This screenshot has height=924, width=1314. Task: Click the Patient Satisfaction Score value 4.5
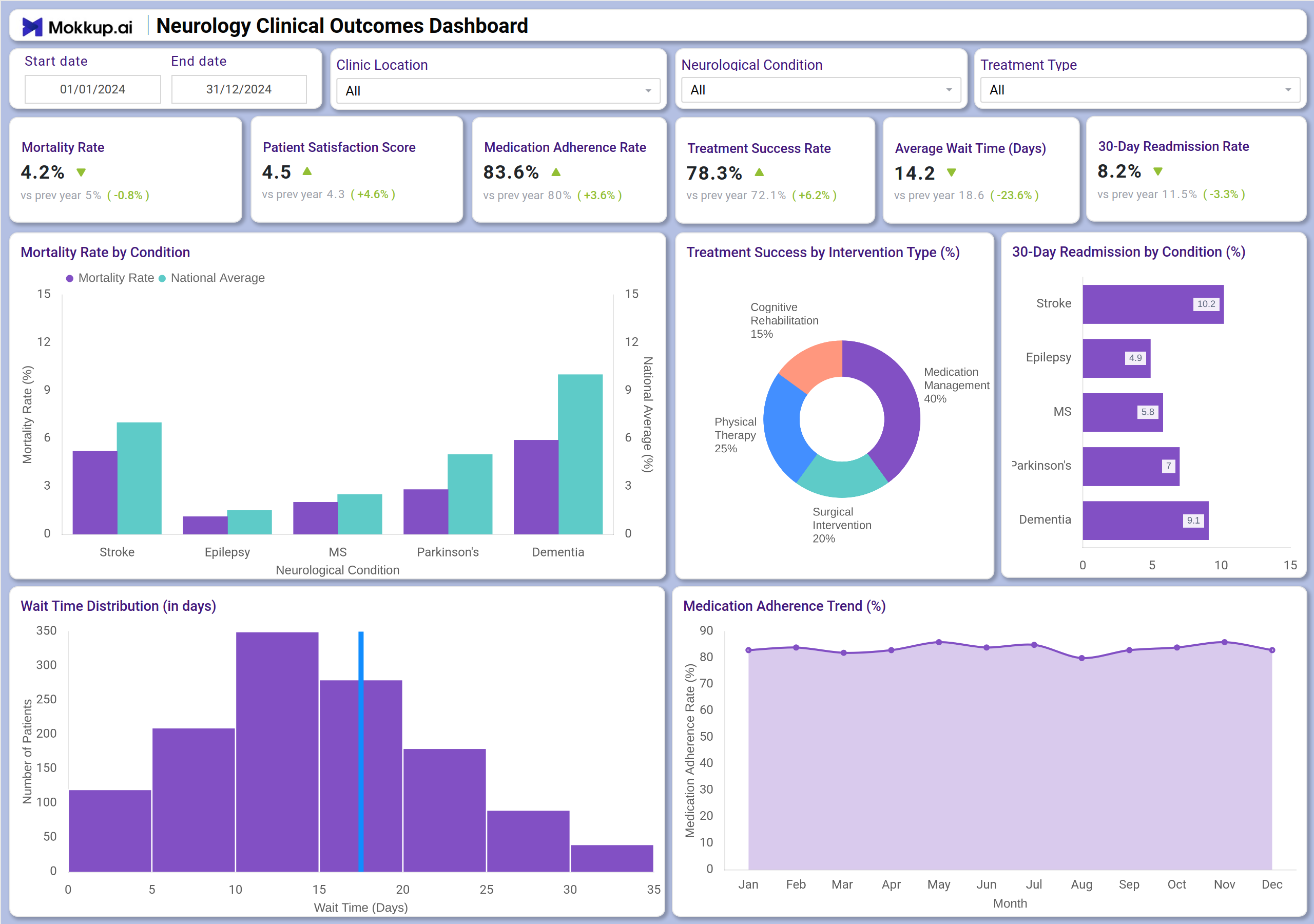(277, 172)
